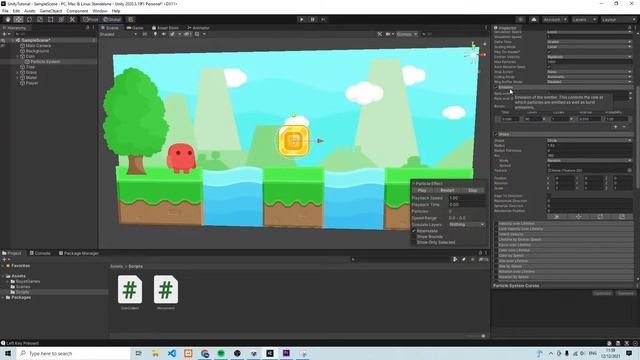Collapse the Coin object in Hierarchy

click(x=18, y=56)
